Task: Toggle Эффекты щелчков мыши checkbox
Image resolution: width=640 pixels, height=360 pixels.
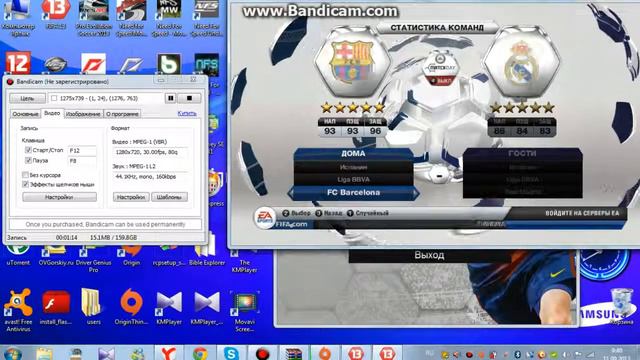Action: pyautogui.click(x=25, y=184)
